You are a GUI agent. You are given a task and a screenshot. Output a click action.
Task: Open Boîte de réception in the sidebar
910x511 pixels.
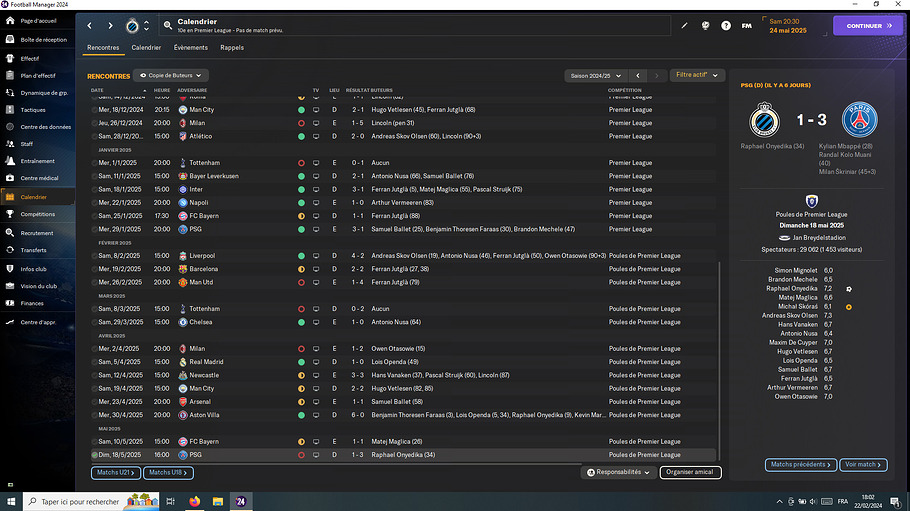(43, 39)
